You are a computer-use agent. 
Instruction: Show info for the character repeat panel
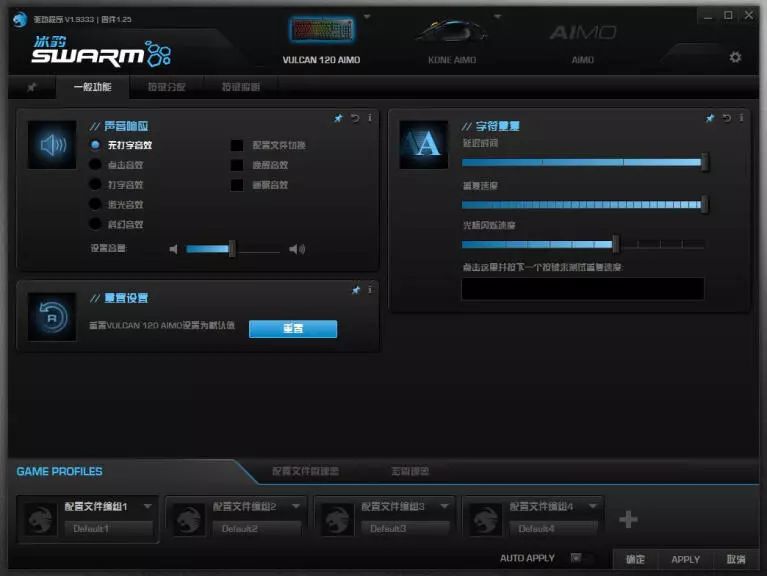(x=742, y=117)
